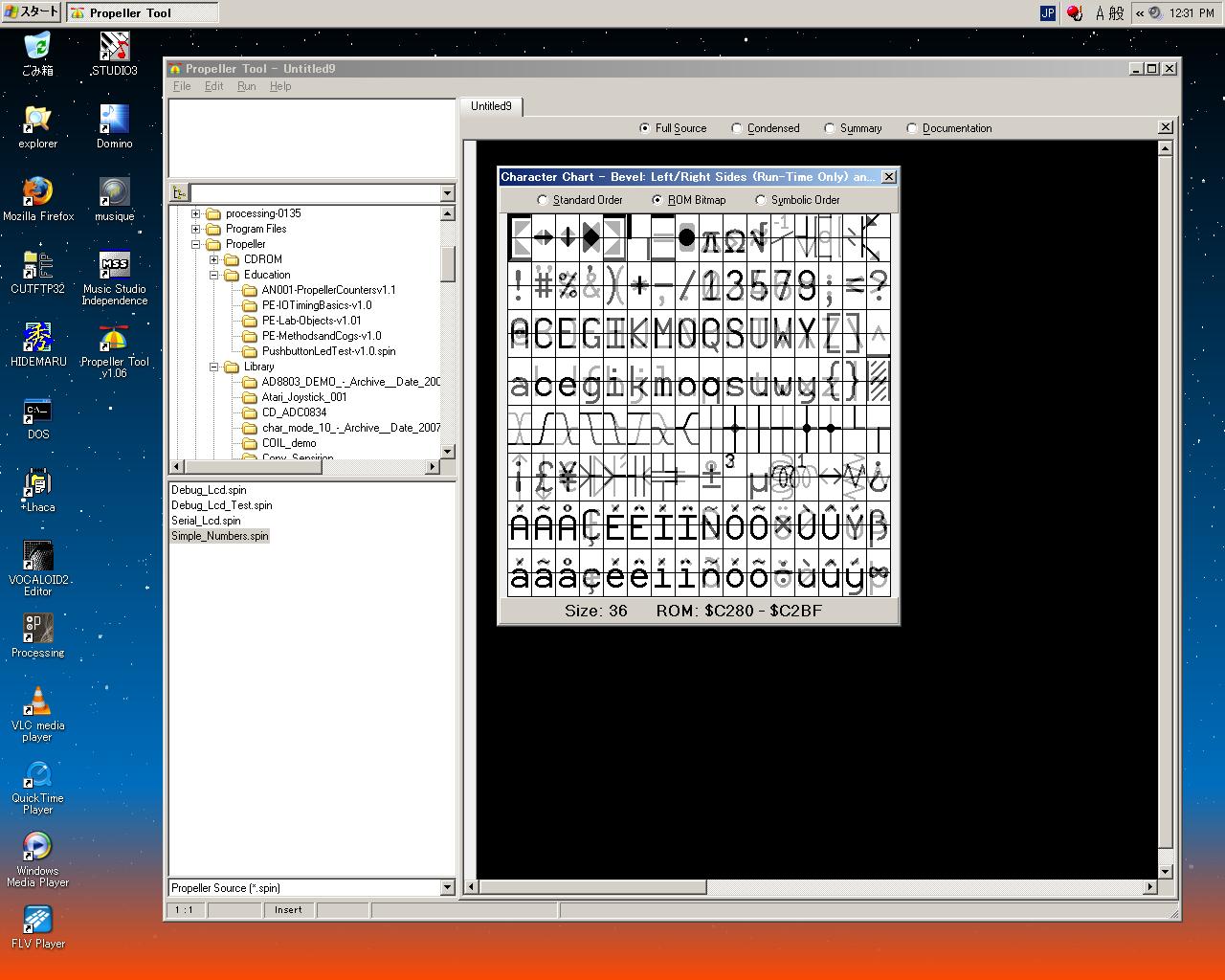Open the Simple_Numbers.spin file
The width and height of the screenshot is (1225, 980).
(220, 536)
